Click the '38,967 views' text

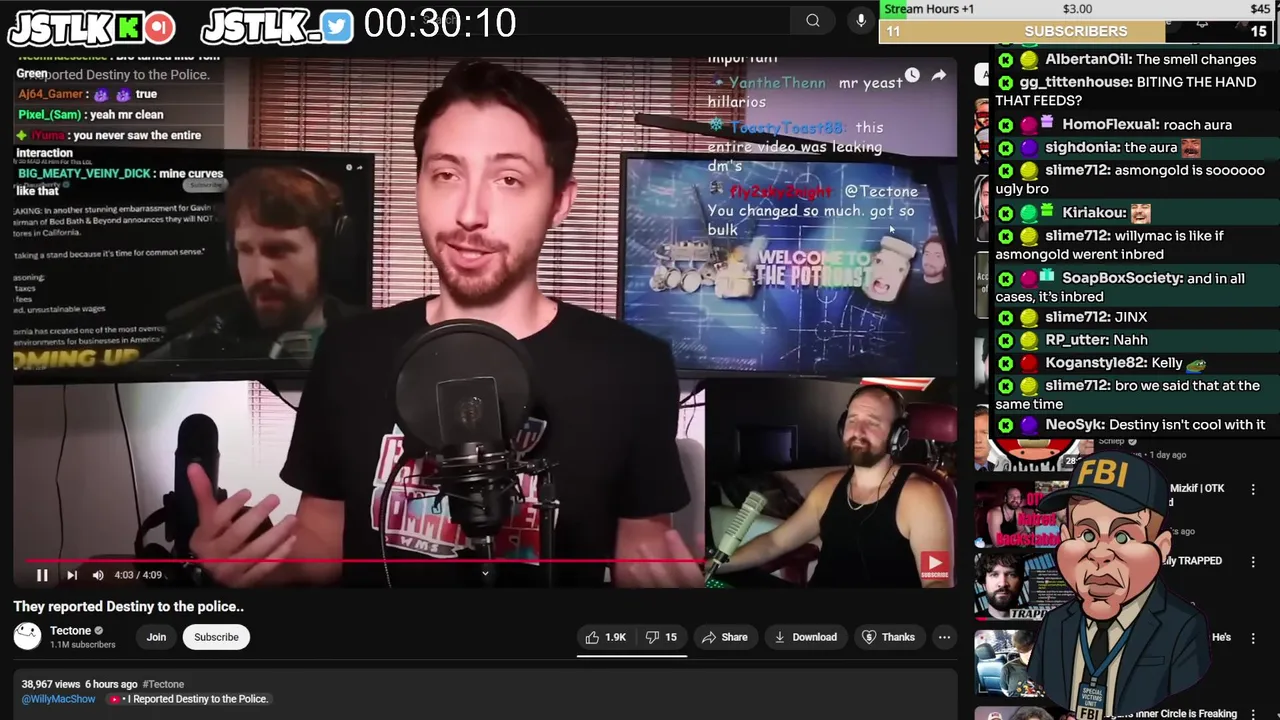click(51, 684)
